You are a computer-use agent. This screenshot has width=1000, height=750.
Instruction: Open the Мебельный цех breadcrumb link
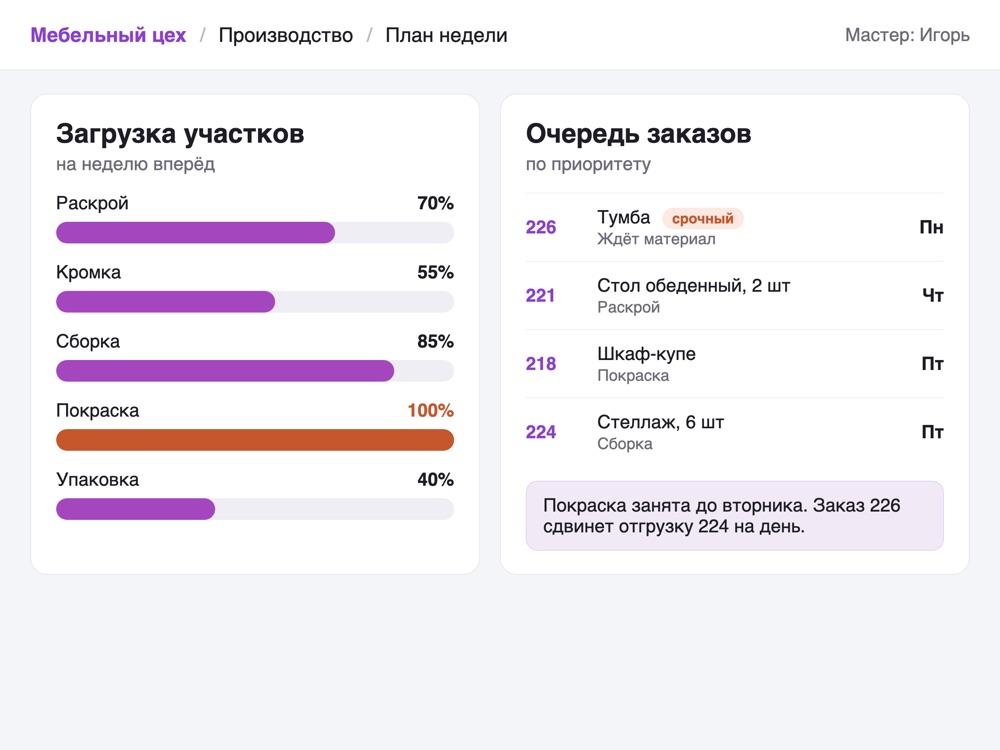click(x=108, y=35)
